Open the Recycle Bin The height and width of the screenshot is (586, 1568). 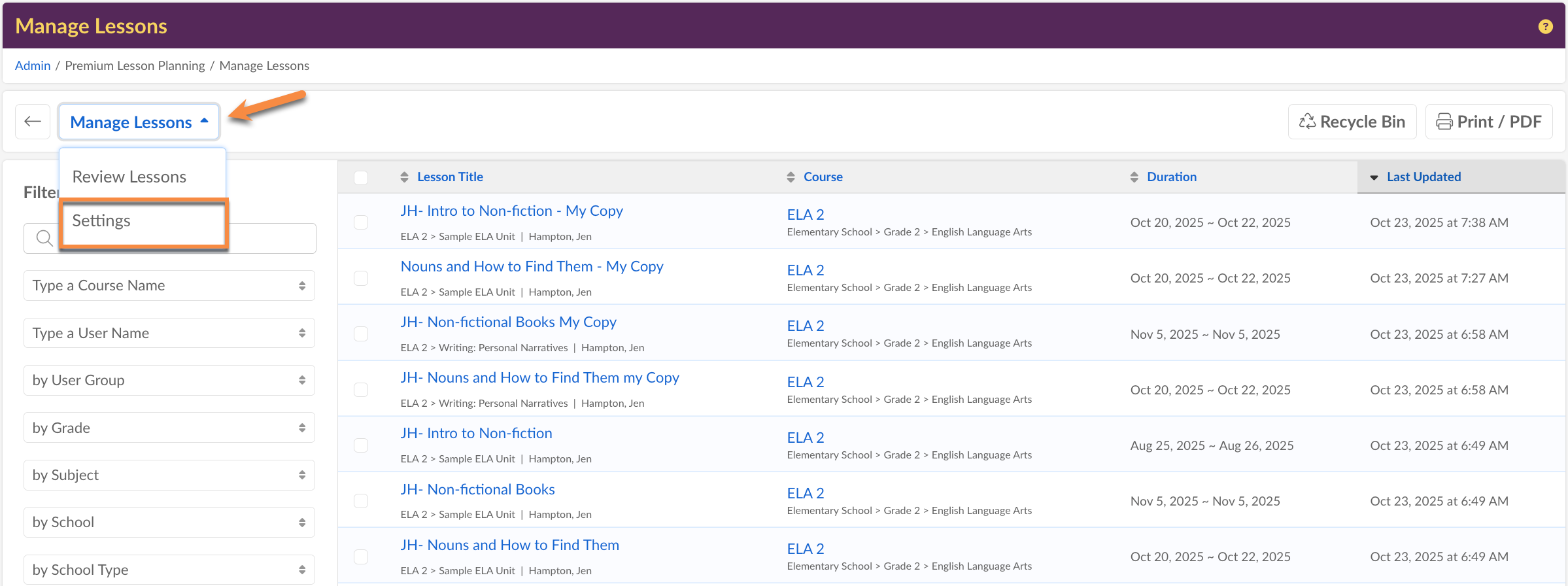pos(1352,122)
